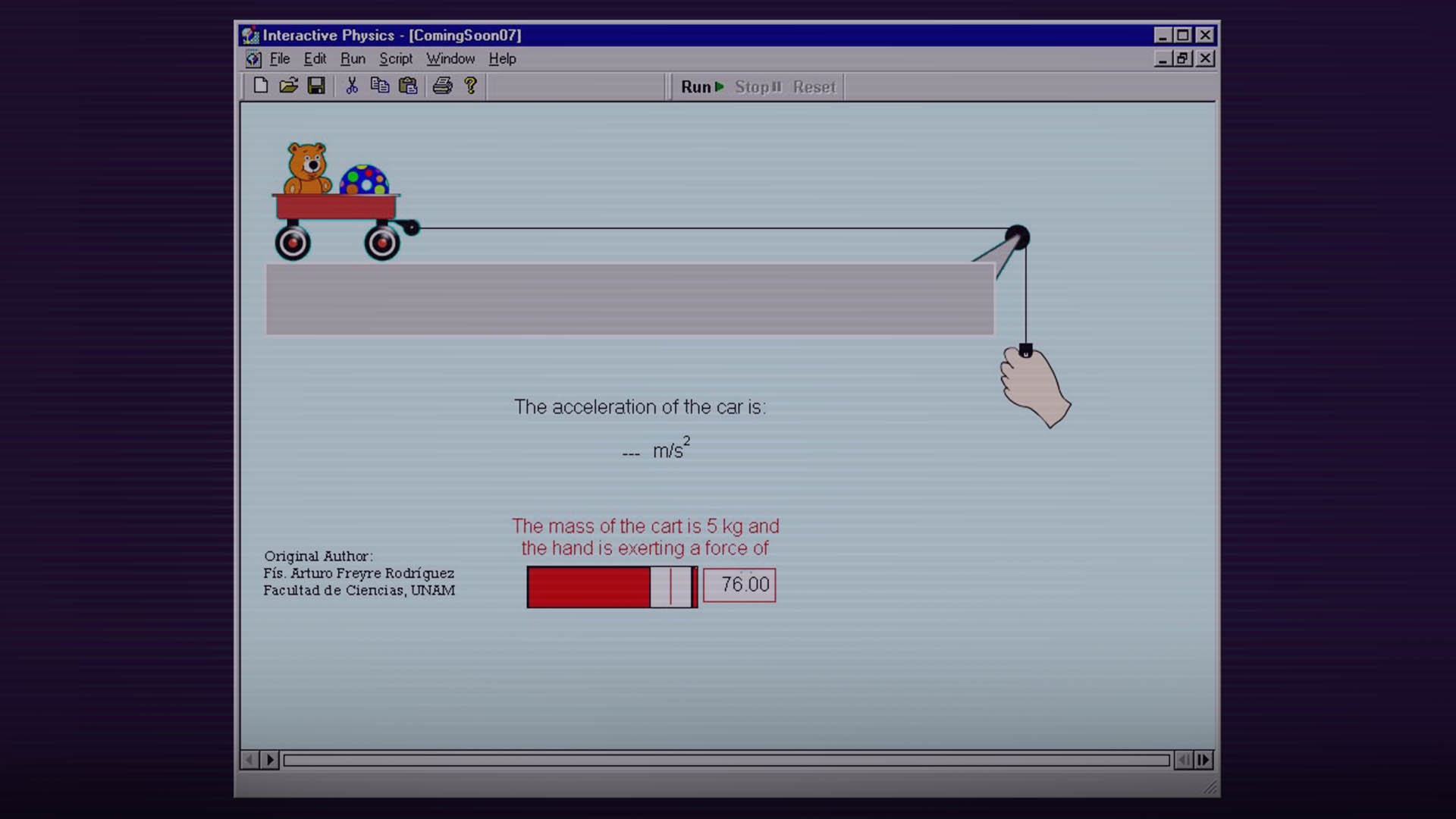
Task: Print the simulation workspace
Action: (x=443, y=86)
